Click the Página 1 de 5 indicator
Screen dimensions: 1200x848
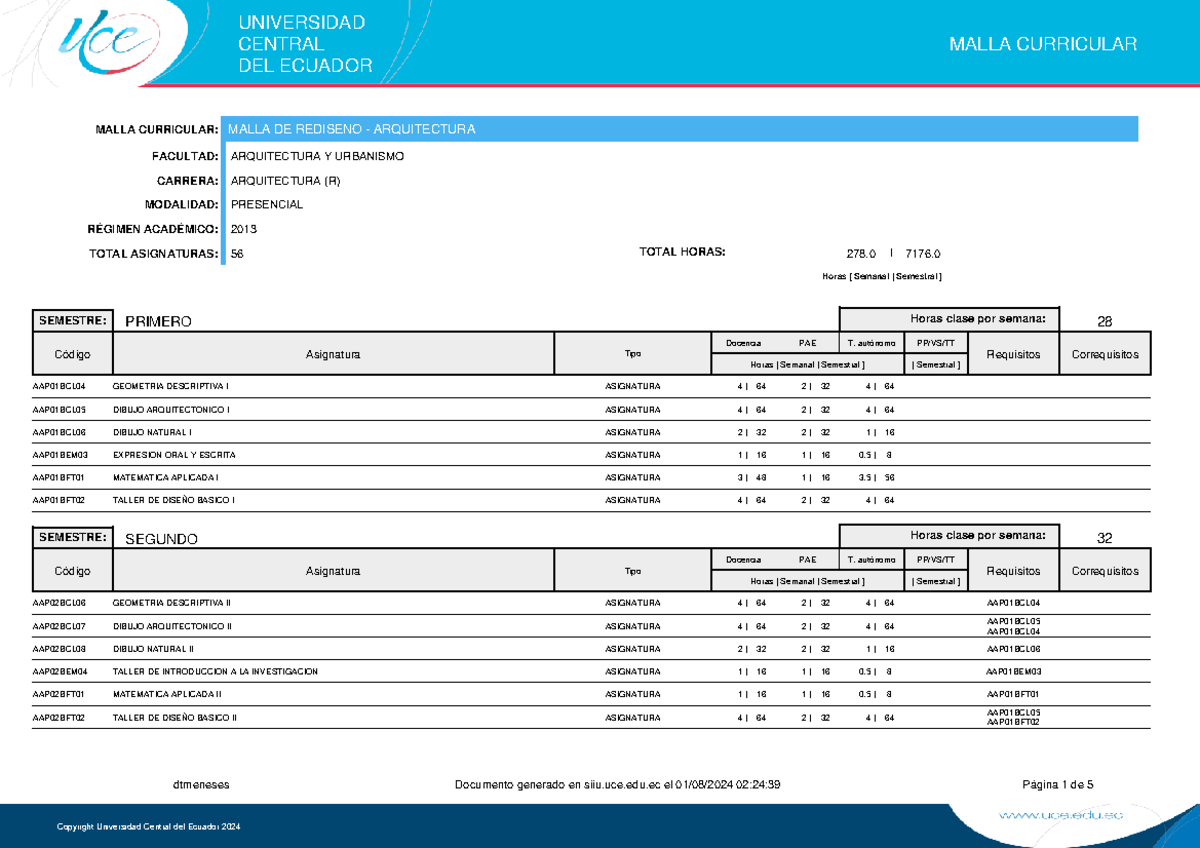click(1058, 785)
